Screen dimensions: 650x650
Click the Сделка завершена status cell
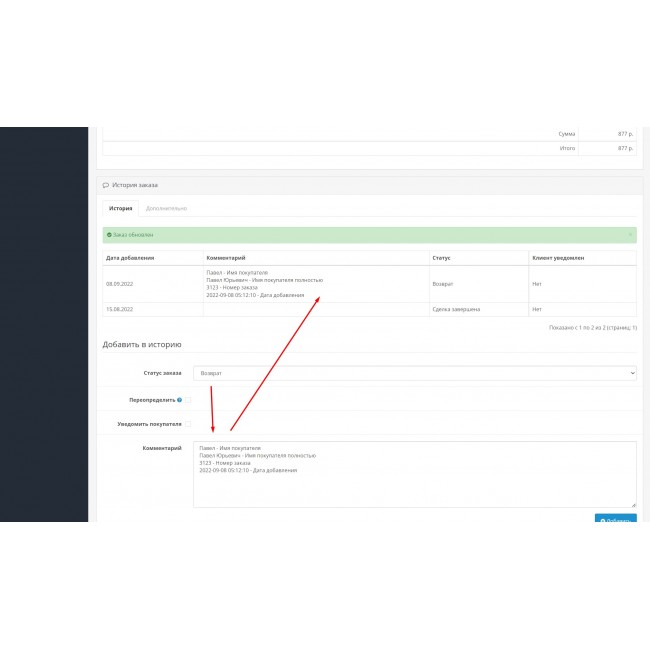tap(456, 309)
